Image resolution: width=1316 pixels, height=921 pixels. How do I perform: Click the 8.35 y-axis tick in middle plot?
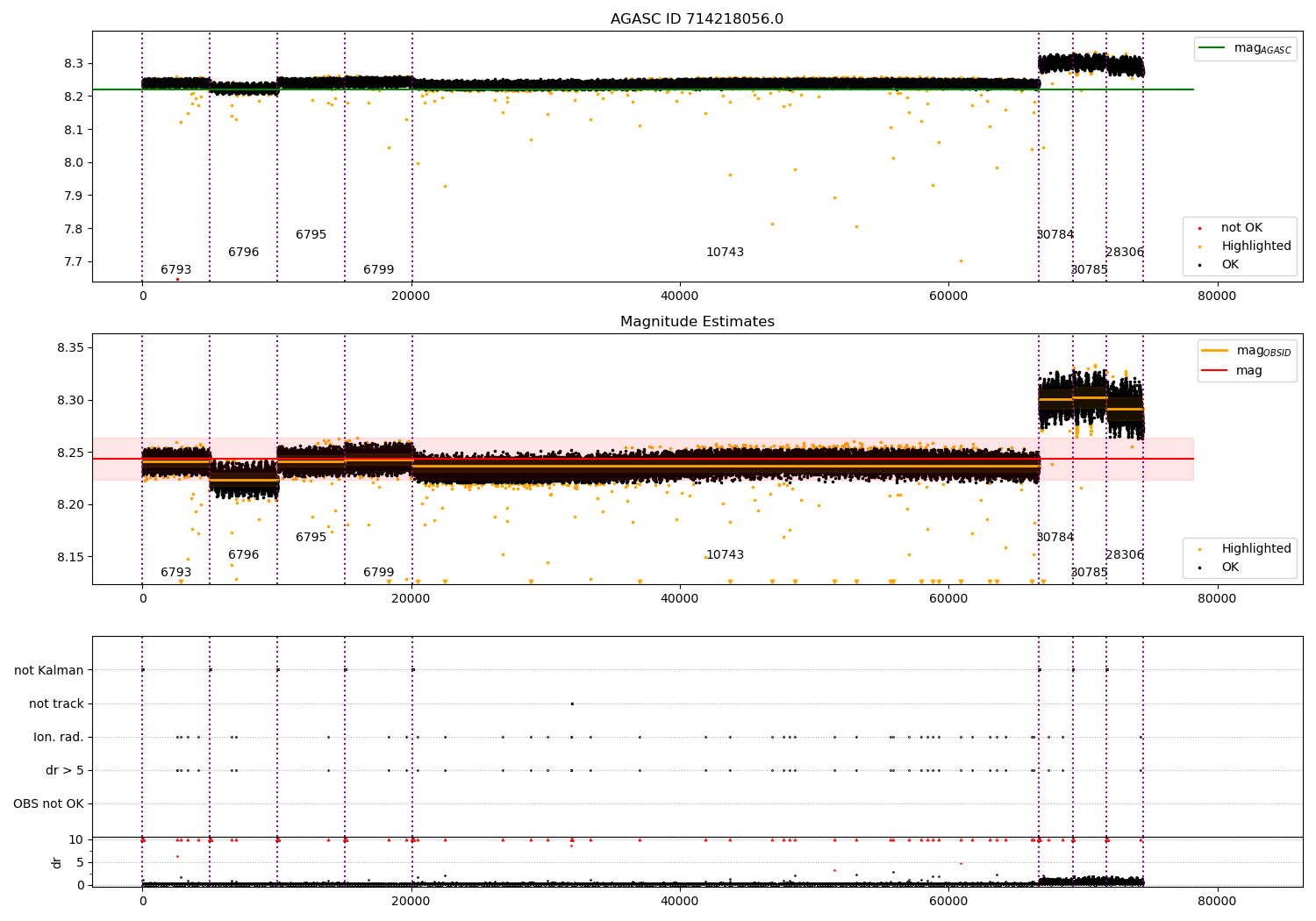(x=70, y=348)
